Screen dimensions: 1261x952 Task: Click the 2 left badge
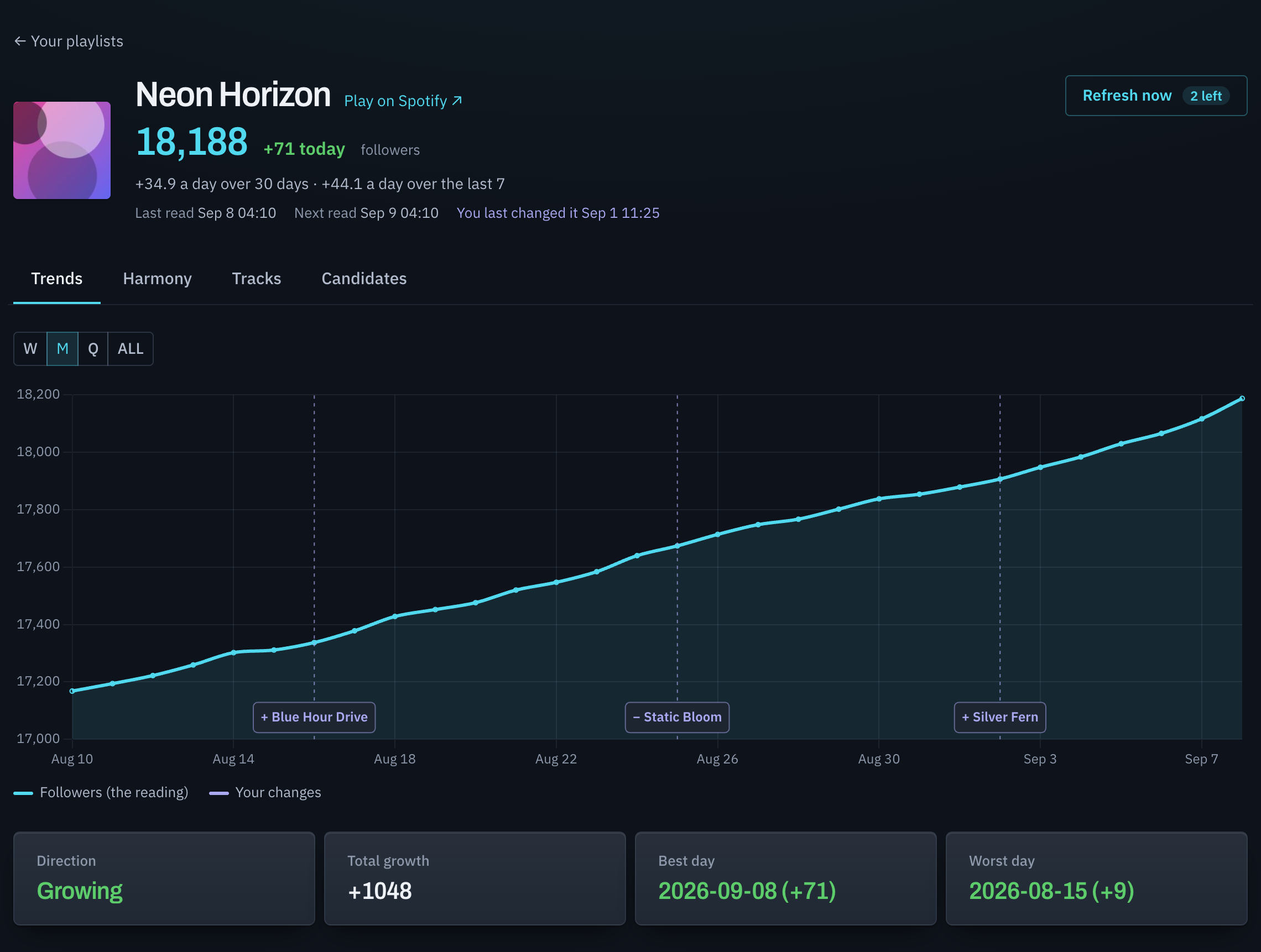(x=1206, y=96)
